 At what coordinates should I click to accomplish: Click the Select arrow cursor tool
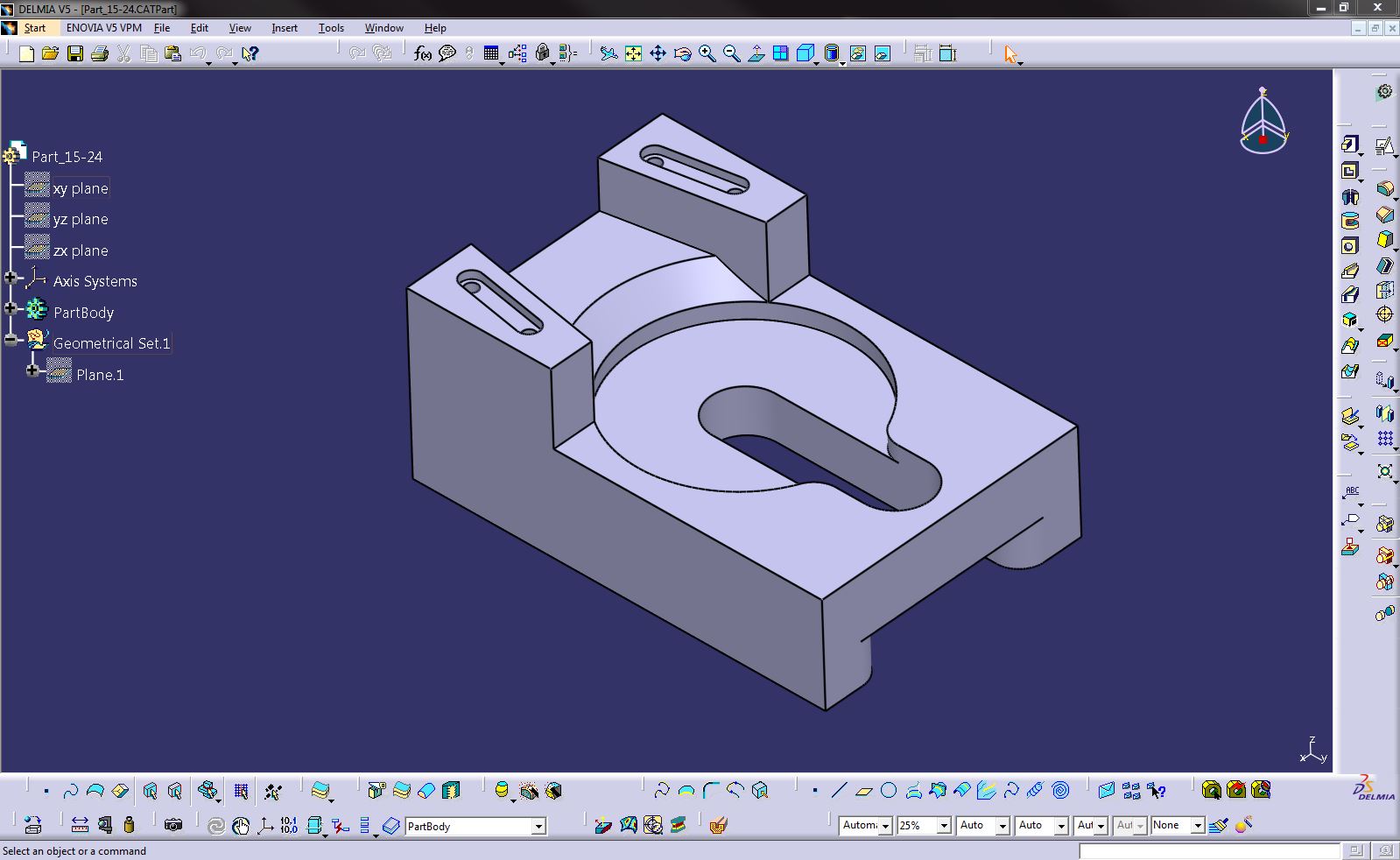tap(1010, 54)
